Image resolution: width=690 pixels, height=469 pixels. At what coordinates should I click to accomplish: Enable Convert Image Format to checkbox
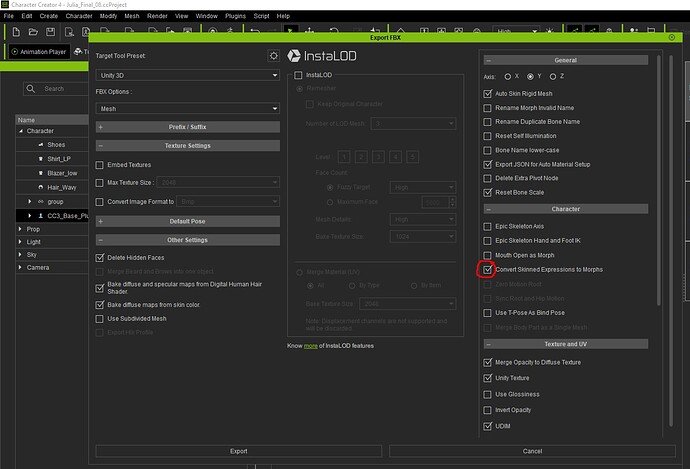99,202
